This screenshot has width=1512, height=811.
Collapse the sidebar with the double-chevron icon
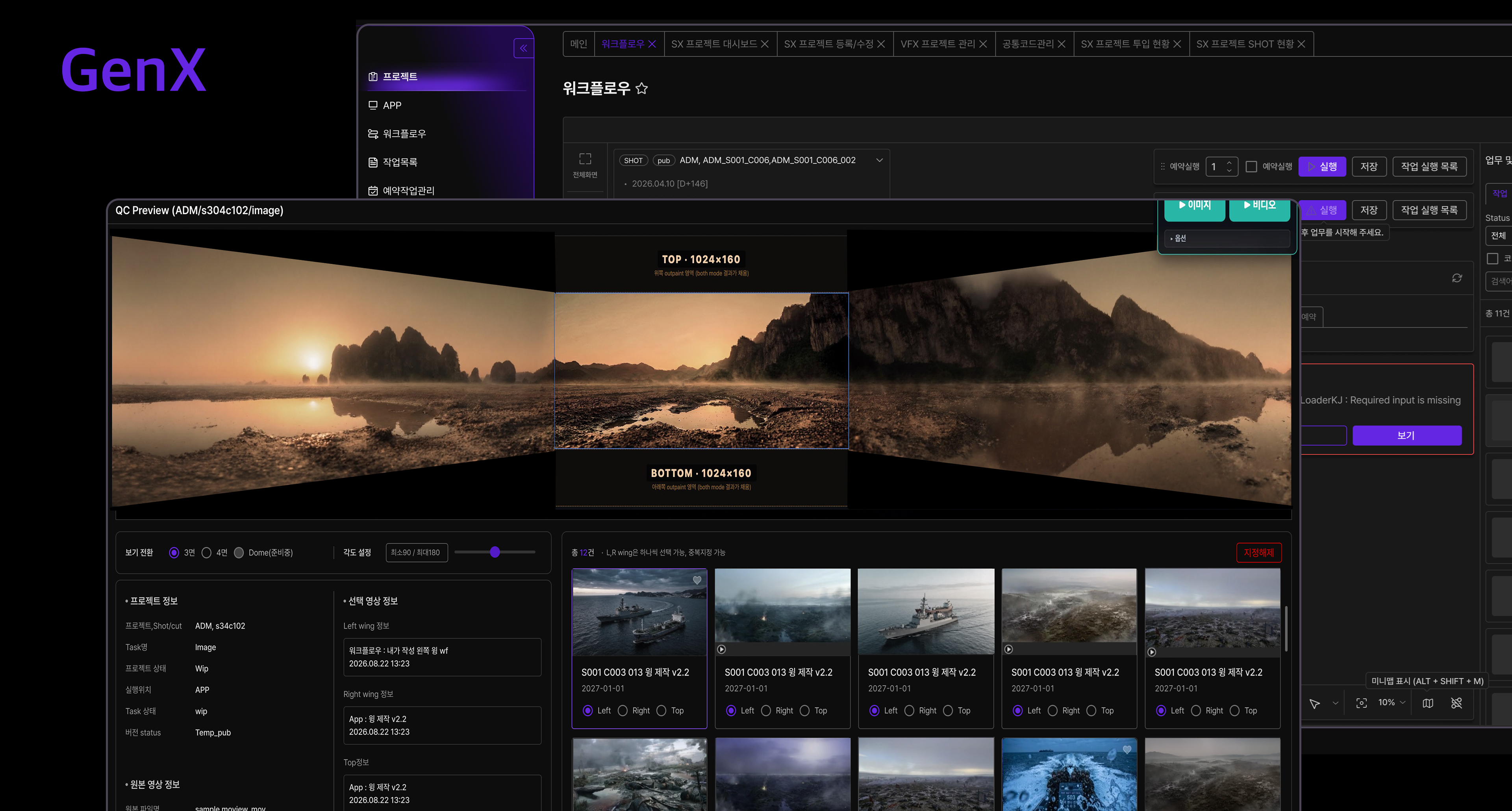pos(523,48)
